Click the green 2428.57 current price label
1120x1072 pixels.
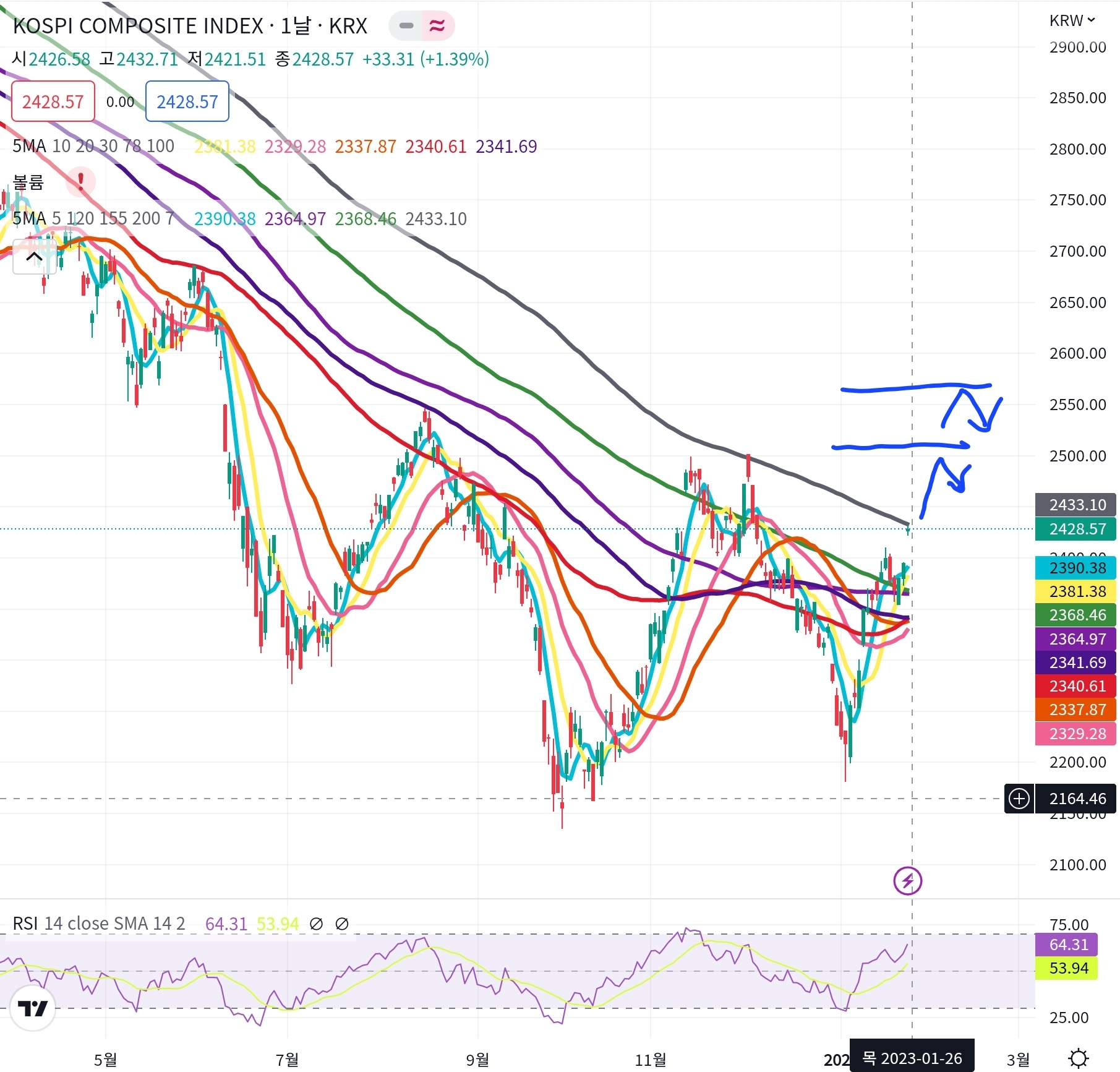pos(1075,529)
